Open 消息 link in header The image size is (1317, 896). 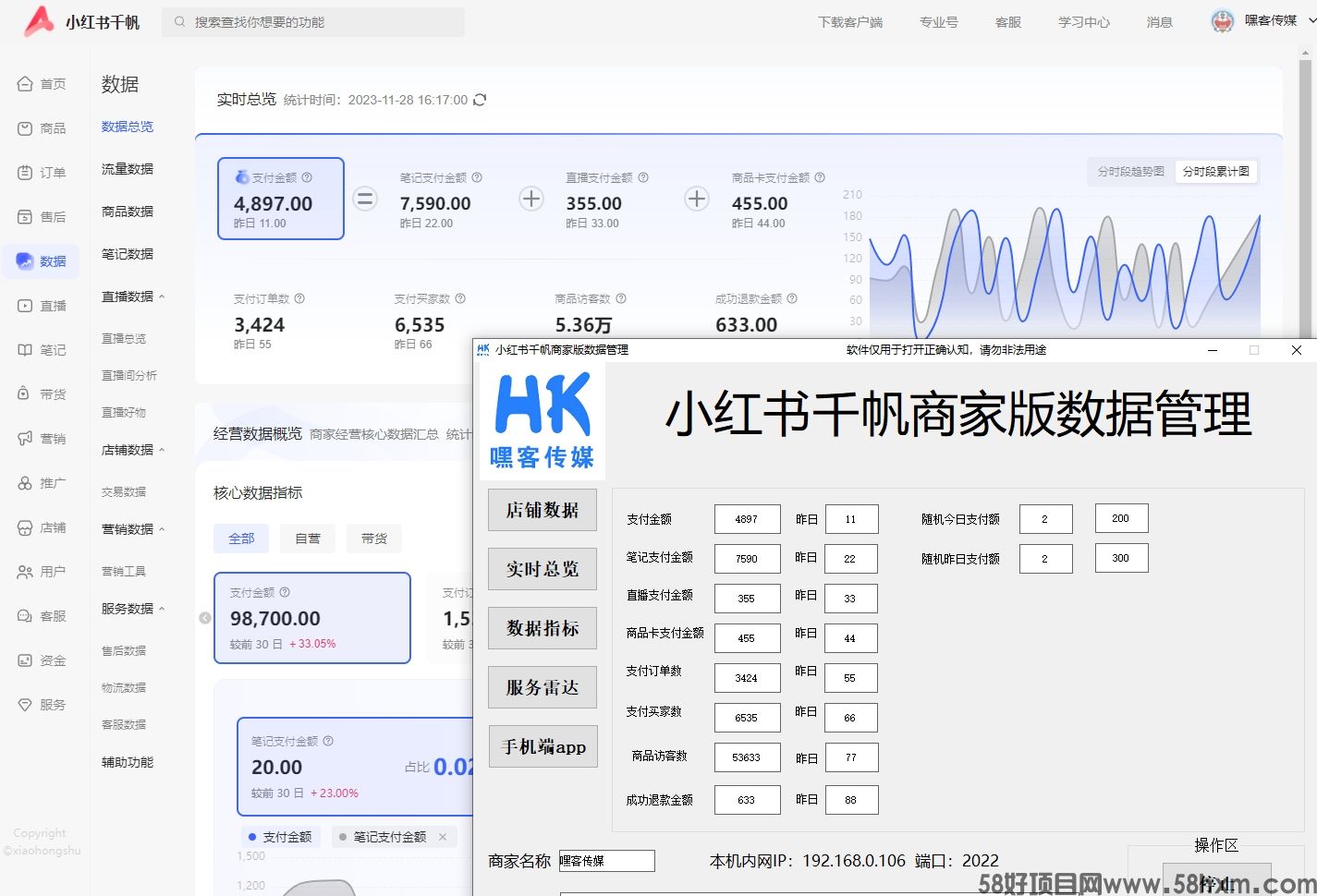coord(1160,22)
